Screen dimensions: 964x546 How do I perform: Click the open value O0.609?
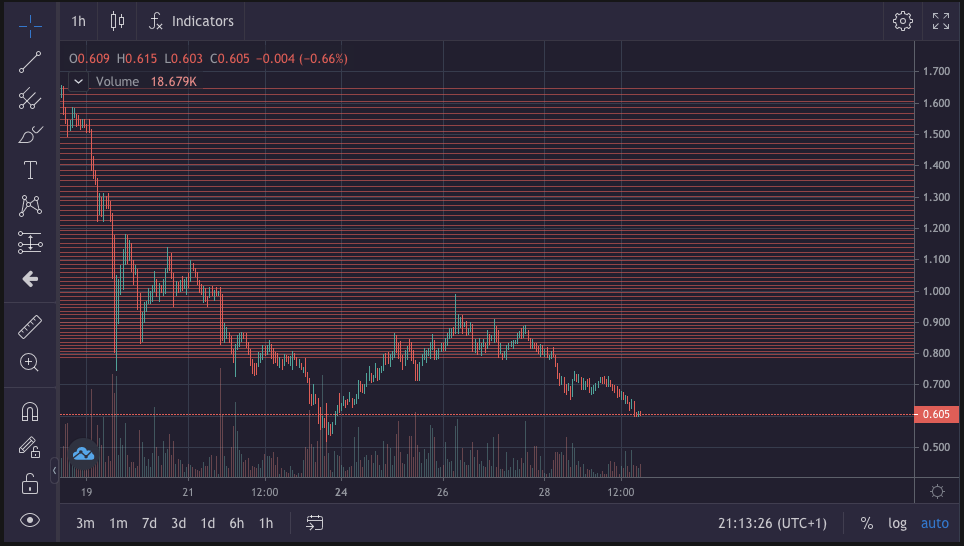coord(89,59)
